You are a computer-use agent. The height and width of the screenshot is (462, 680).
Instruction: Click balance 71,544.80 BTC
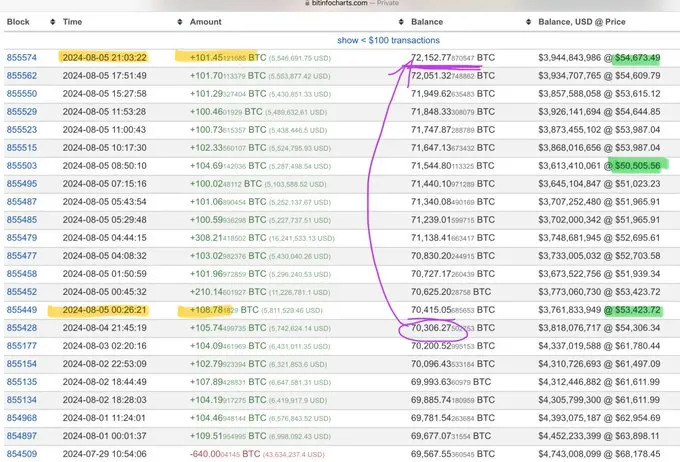453,166
